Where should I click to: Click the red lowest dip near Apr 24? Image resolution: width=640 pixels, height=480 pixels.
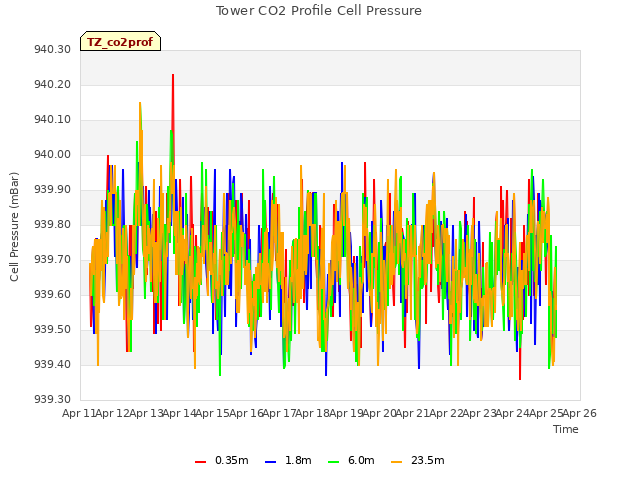[520, 378]
